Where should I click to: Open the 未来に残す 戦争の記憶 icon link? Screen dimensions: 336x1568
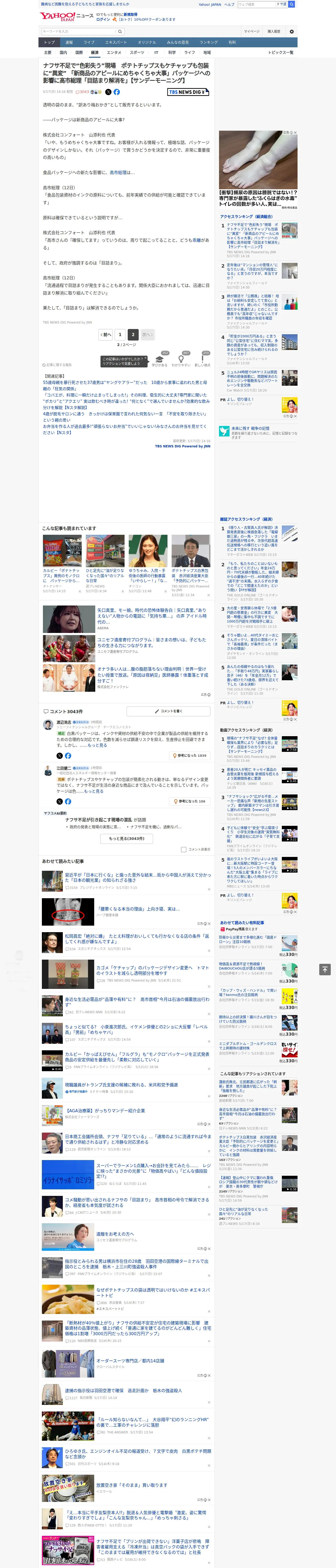tap(225, 431)
